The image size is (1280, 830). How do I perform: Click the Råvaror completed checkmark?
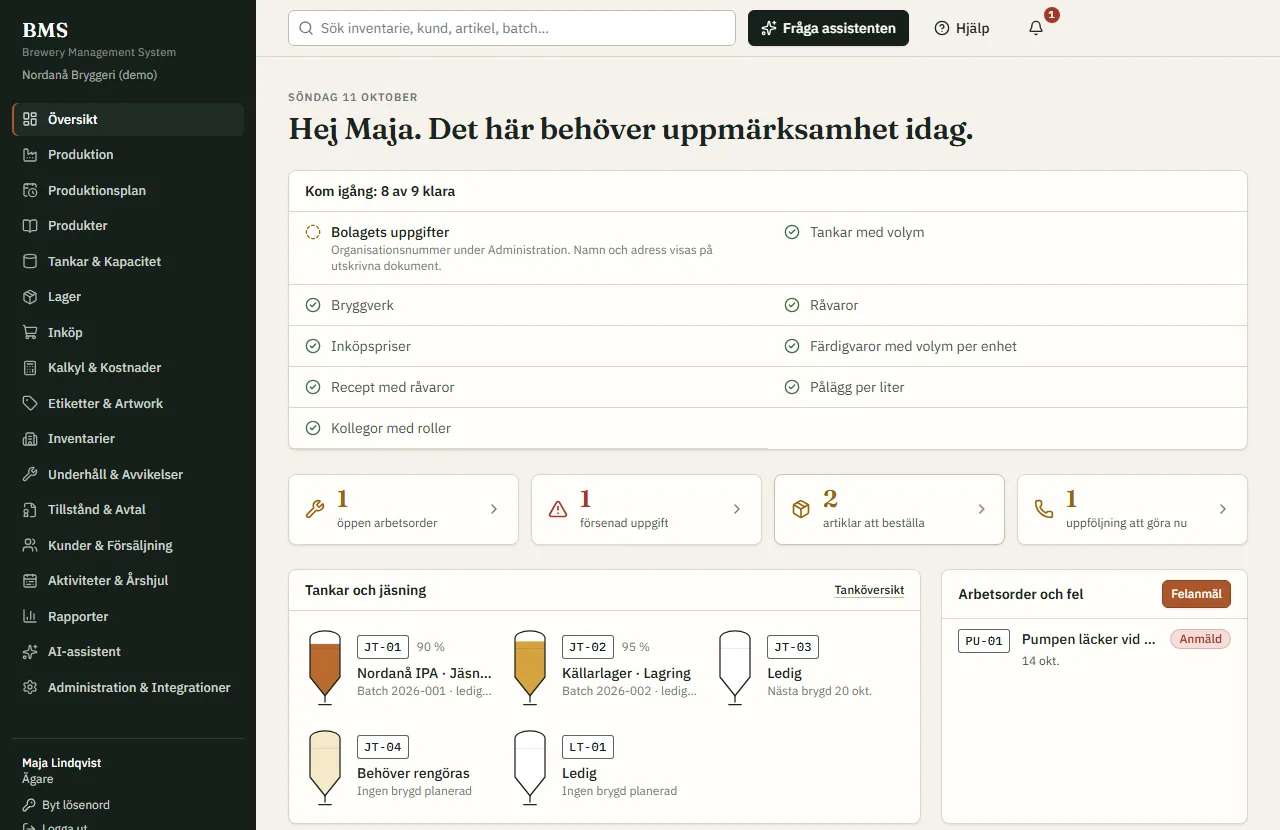click(792, 305)
